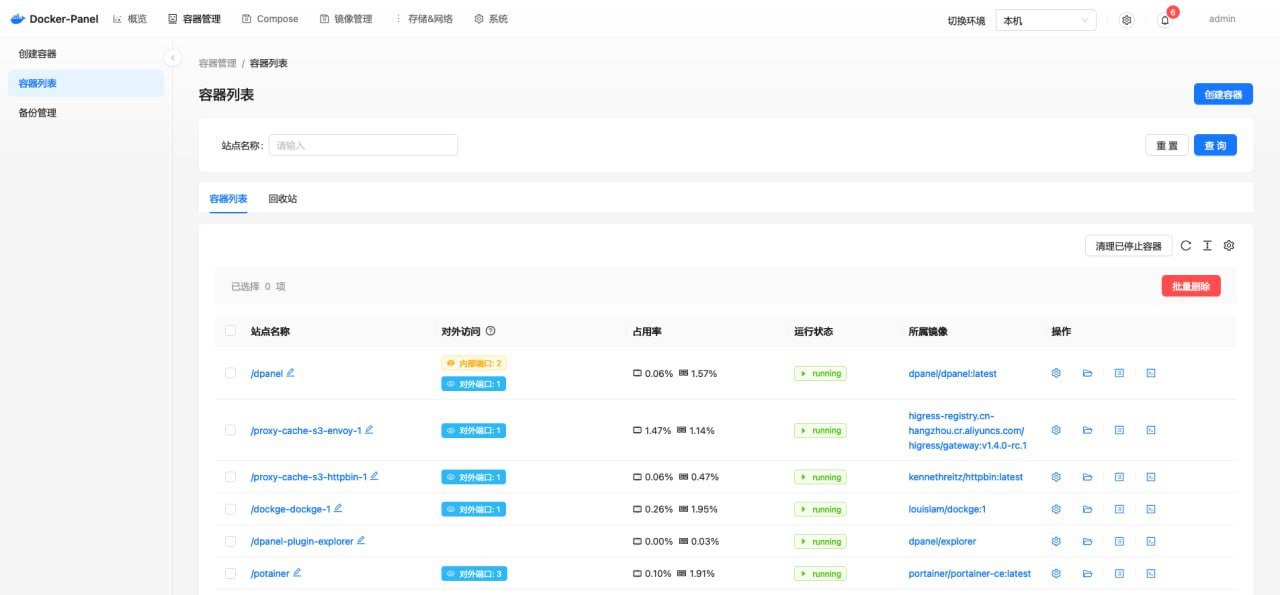Open dpanel/dpanel:latest image link

click(x=952, y=374)
